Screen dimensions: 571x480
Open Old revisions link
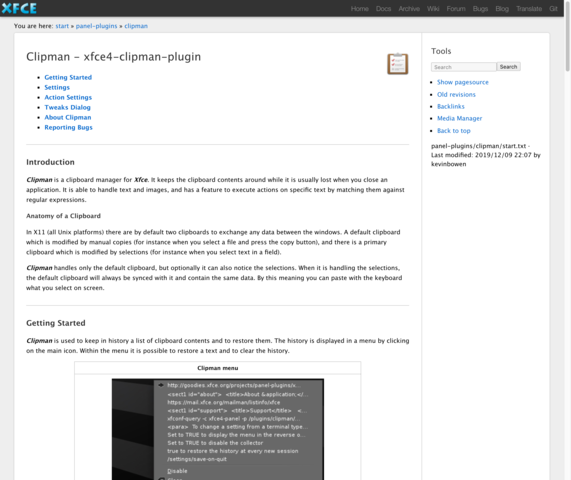[456, 94]
